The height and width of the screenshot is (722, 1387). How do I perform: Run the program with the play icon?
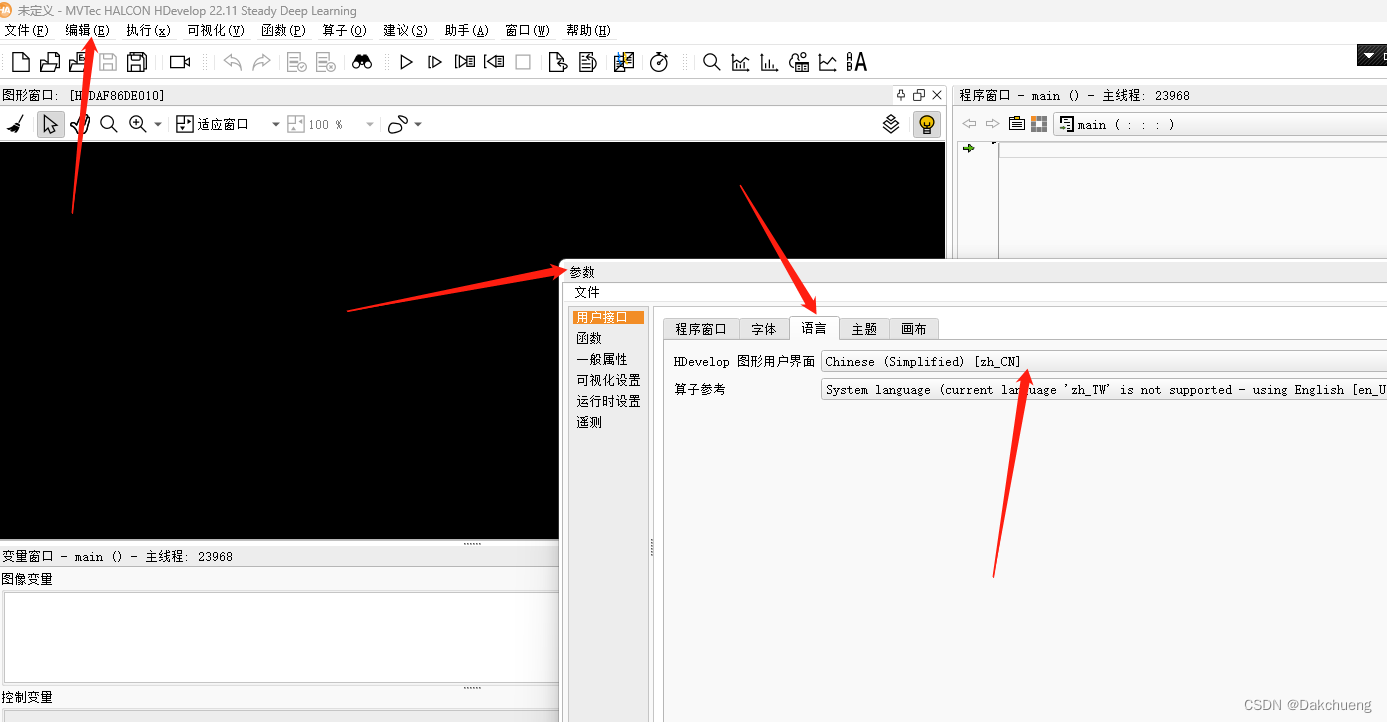[406, 61]
